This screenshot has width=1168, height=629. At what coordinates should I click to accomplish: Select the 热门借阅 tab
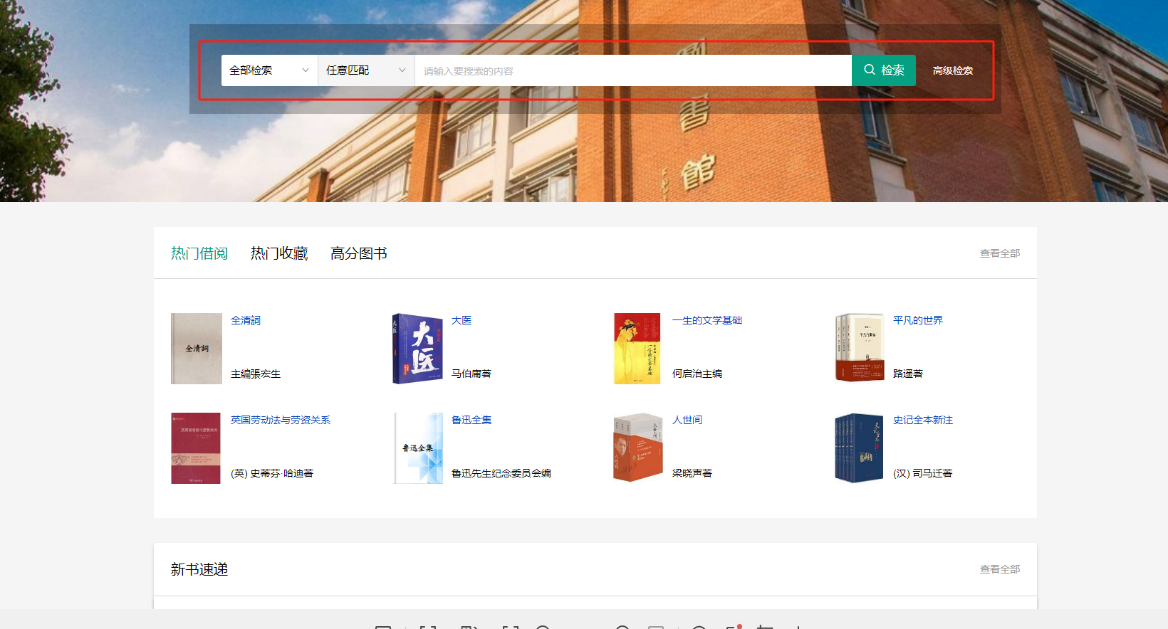(x=199, y=254)
